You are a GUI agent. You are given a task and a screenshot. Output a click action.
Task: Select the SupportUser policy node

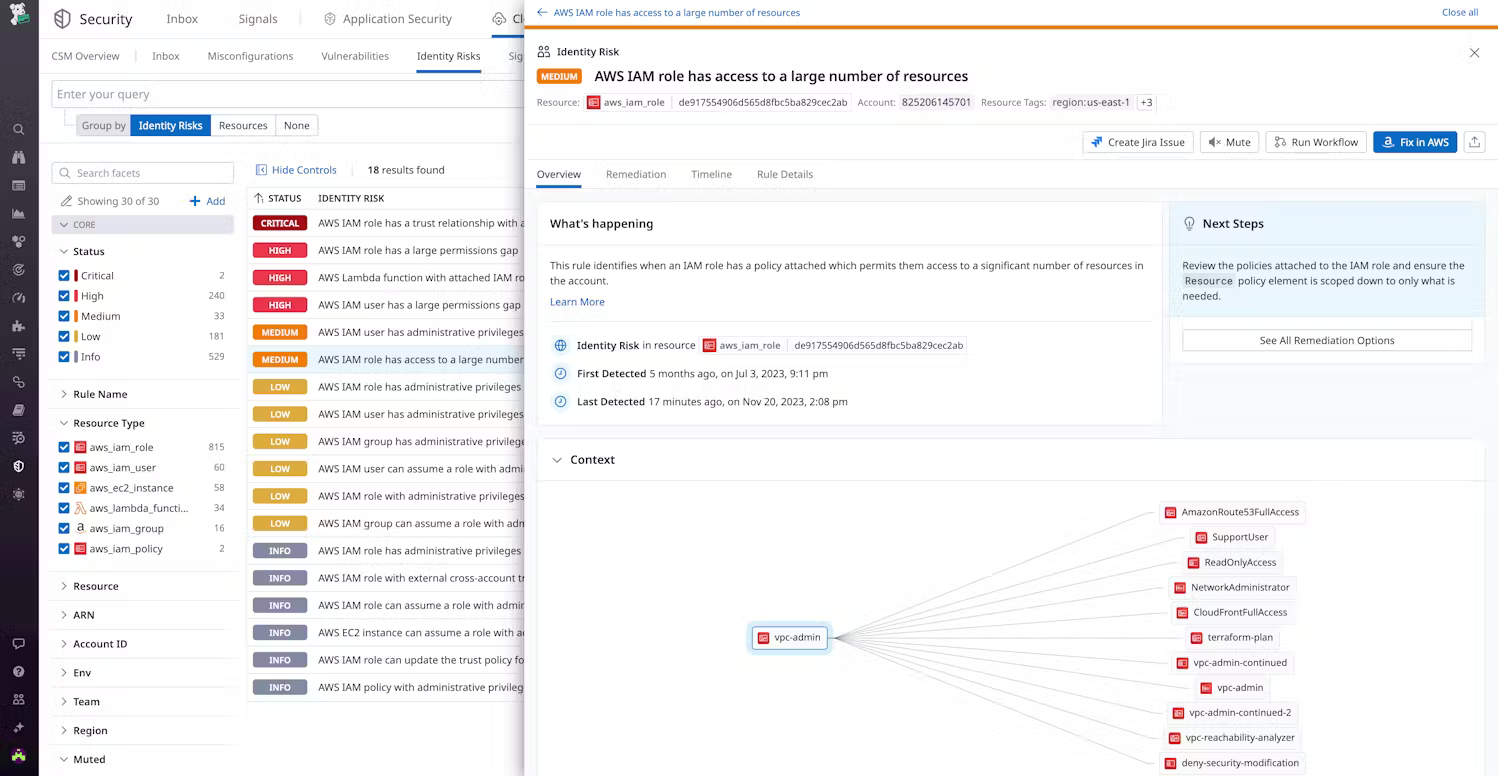[x=1231, y=537]
